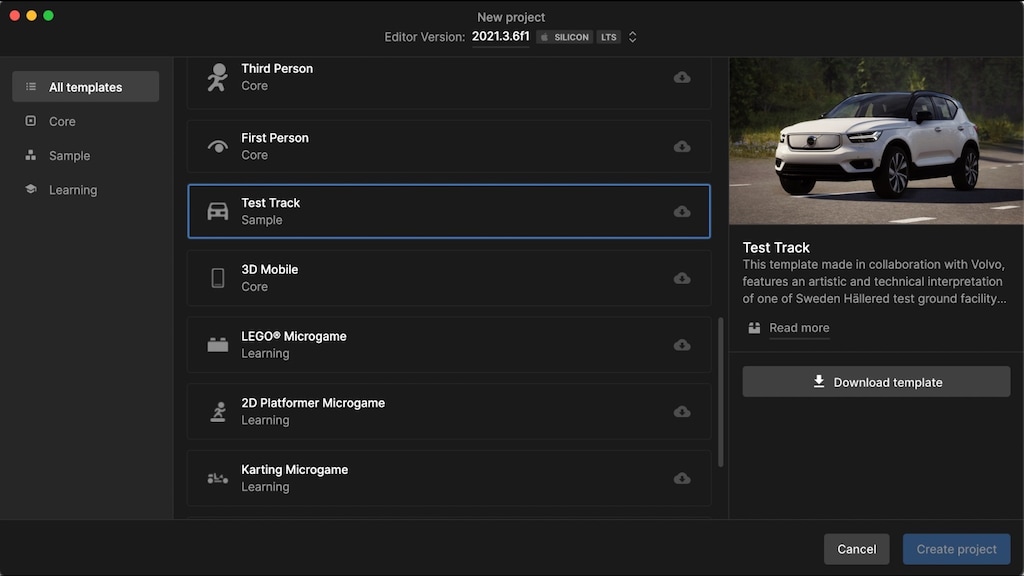Click the Karting Microgame icon
Viewport: 1024px width, 576px height.
coord(218,477)
